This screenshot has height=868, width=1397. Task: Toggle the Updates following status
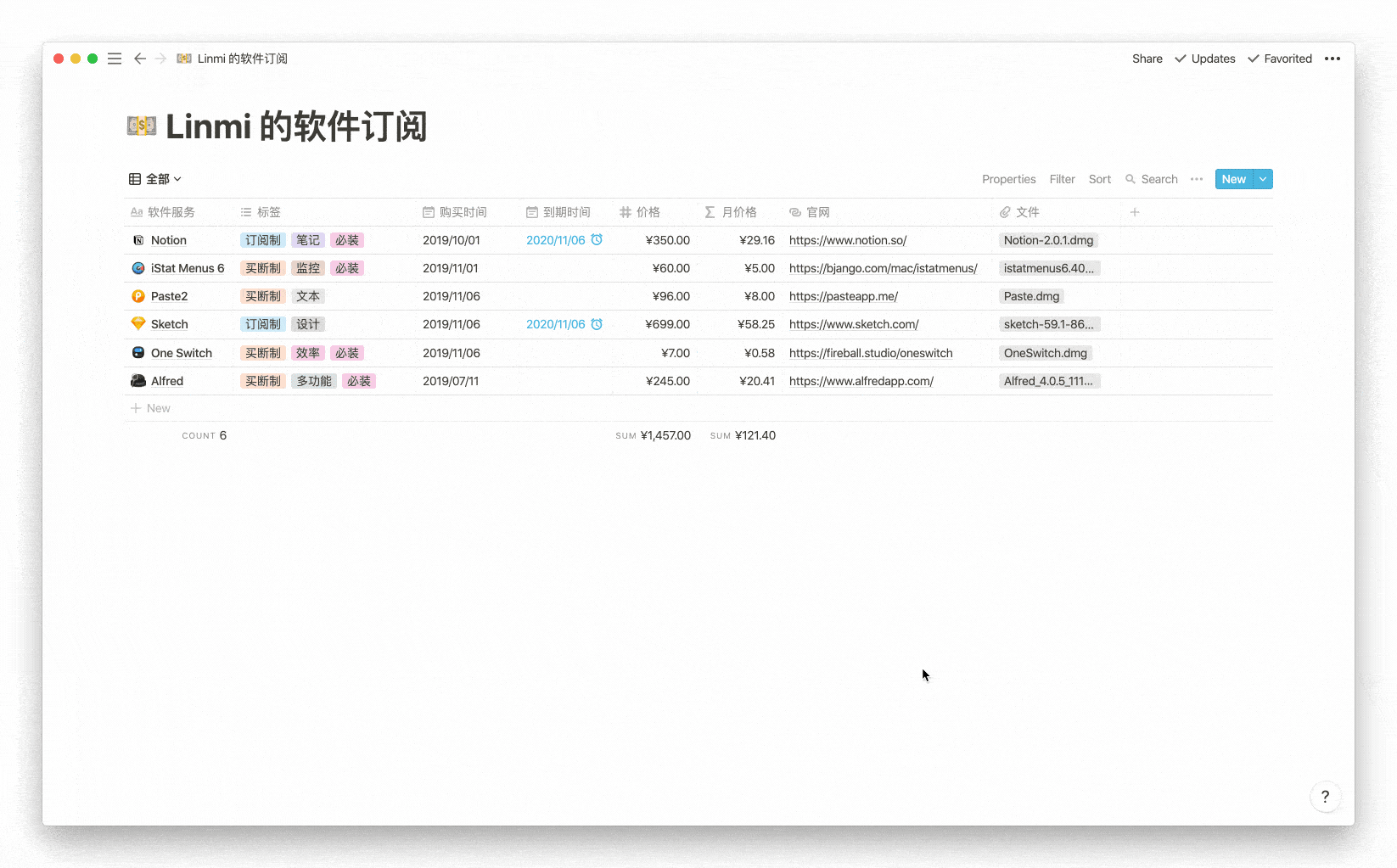tap(1205, 59)
